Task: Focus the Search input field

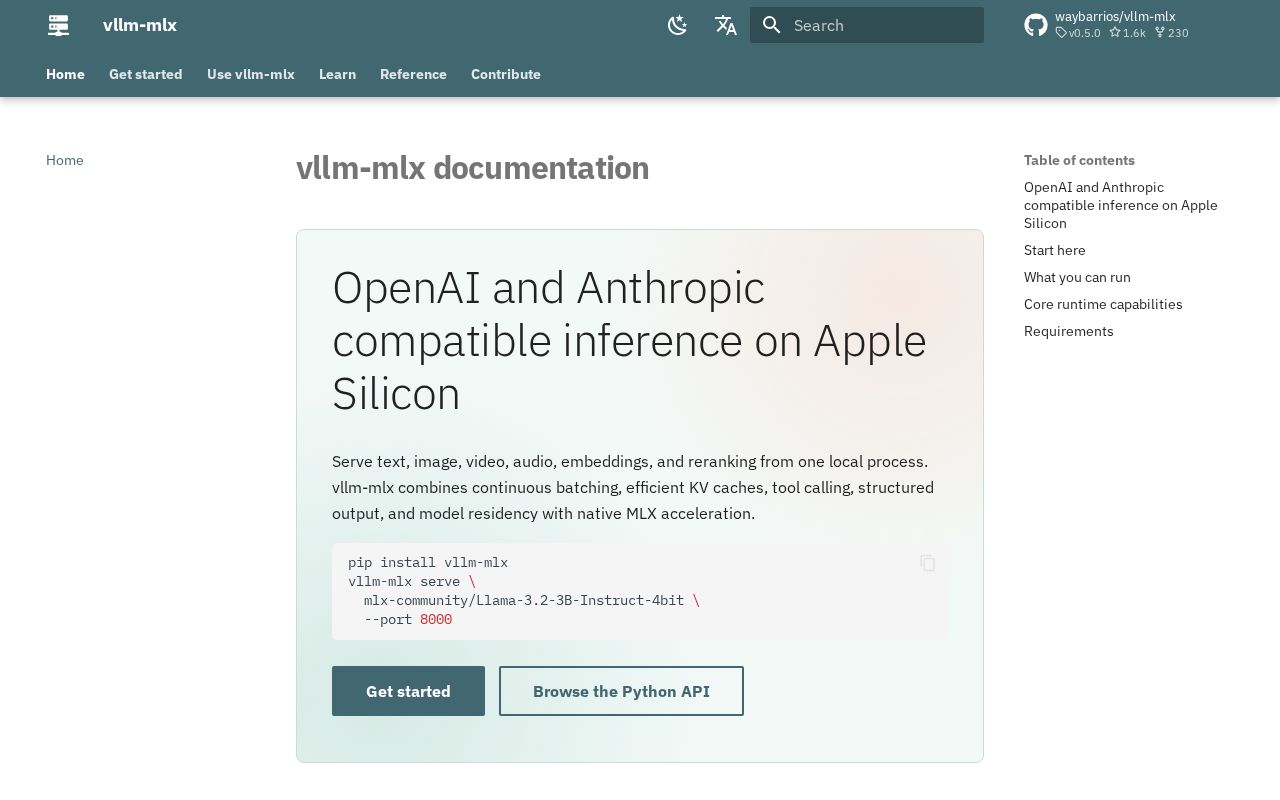Action: (x=867, y=25)
